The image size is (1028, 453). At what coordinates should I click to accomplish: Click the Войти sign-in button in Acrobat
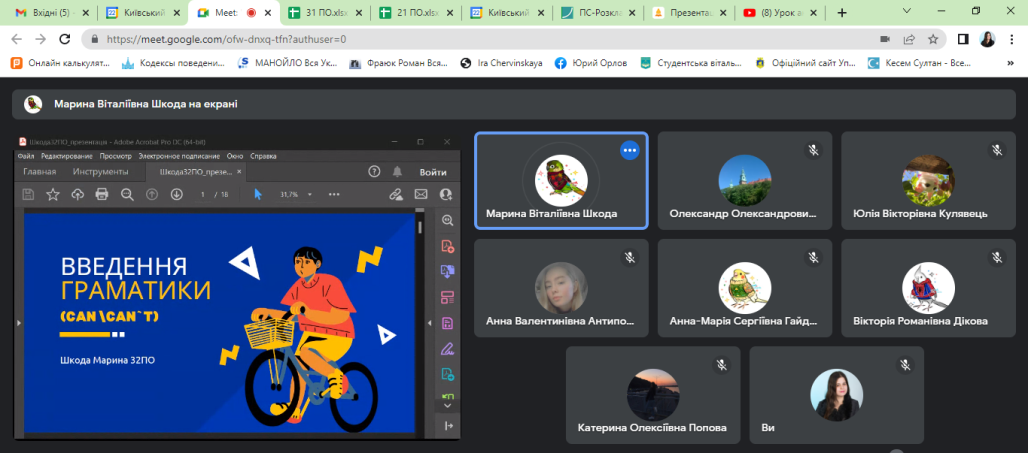coord(432,172)
